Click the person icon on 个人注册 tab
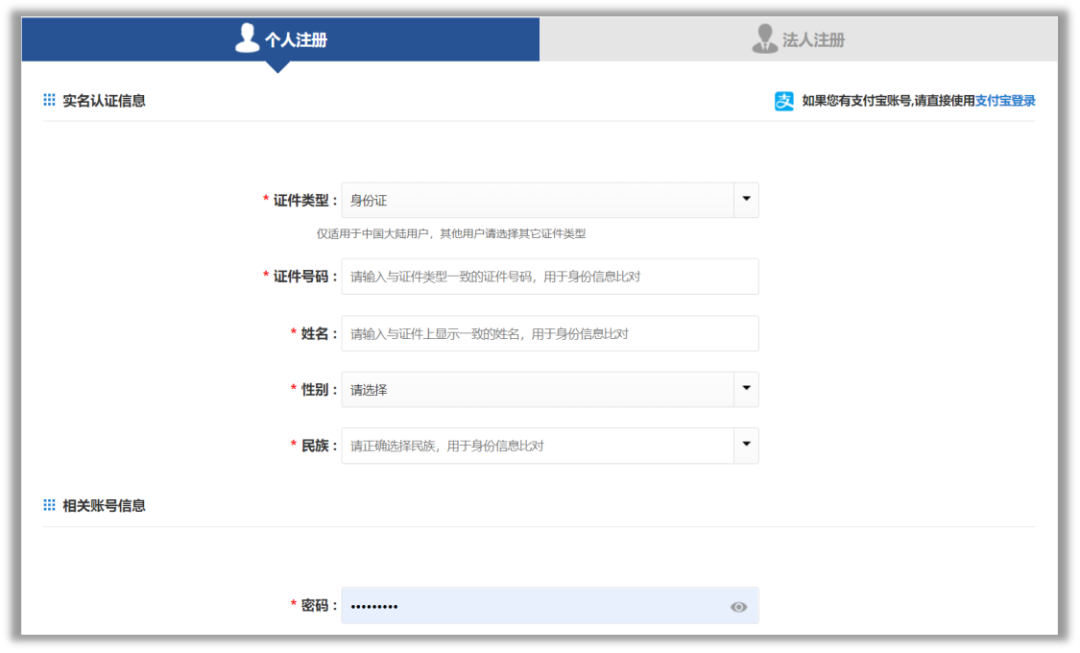1080x653 pixels. pos(247,39)
